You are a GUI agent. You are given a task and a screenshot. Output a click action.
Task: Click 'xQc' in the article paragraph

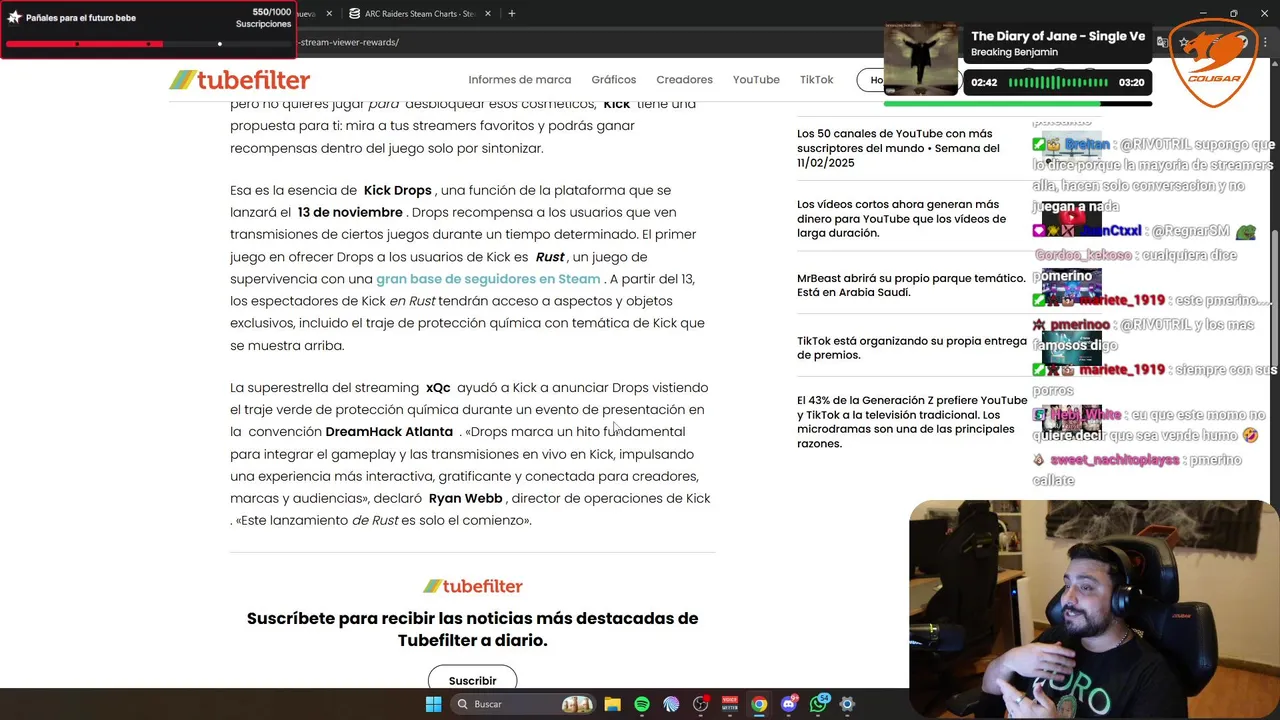[x=438, y=388]
